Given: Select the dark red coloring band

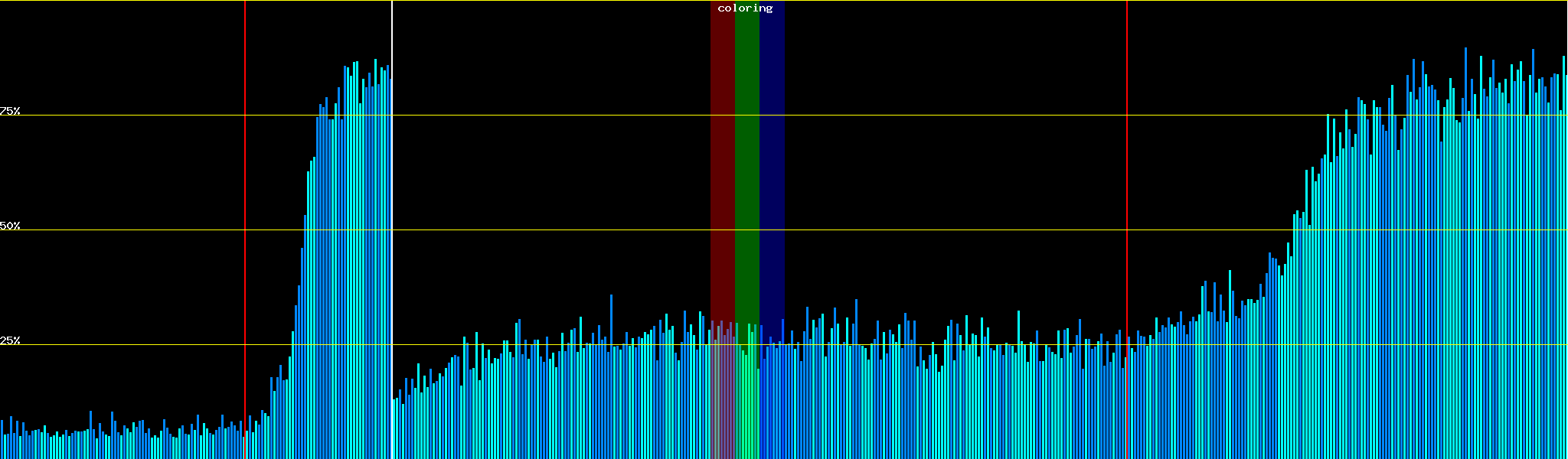Looking at the screenshot, I should tap(722, 153).
